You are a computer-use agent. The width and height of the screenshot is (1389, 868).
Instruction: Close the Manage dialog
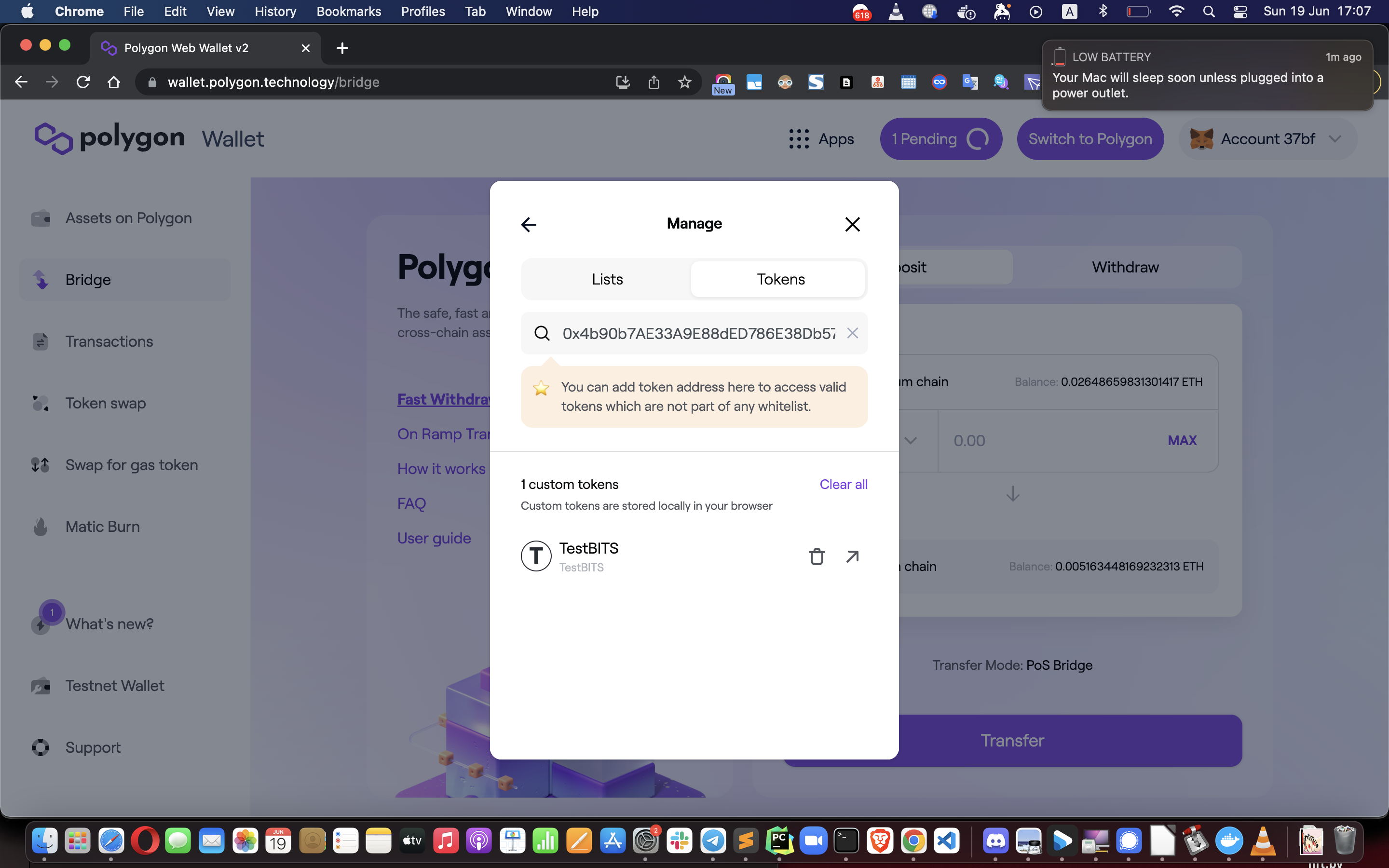click(x=852, y=224)
